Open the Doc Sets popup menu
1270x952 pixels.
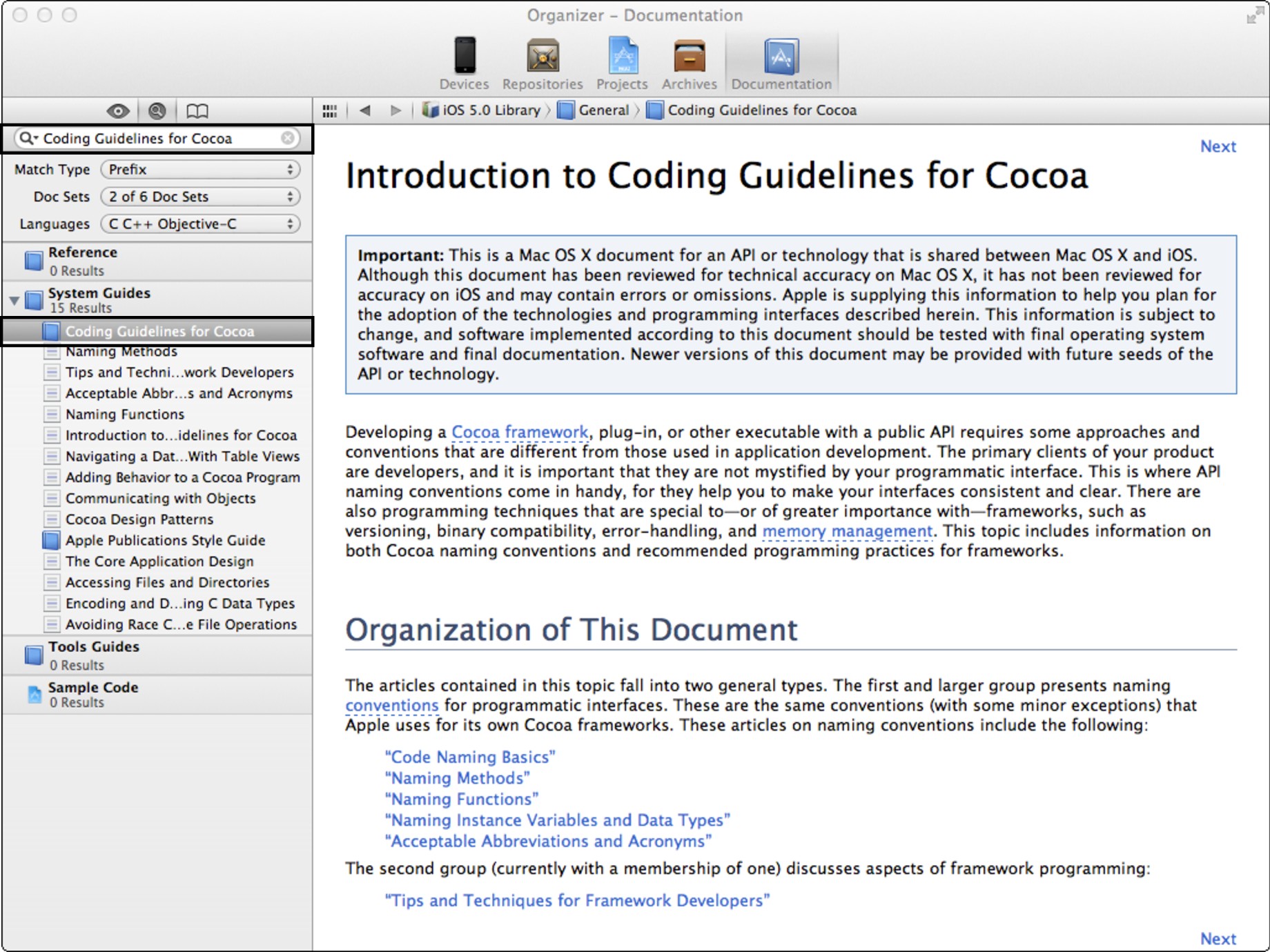[x=200, y=197]
